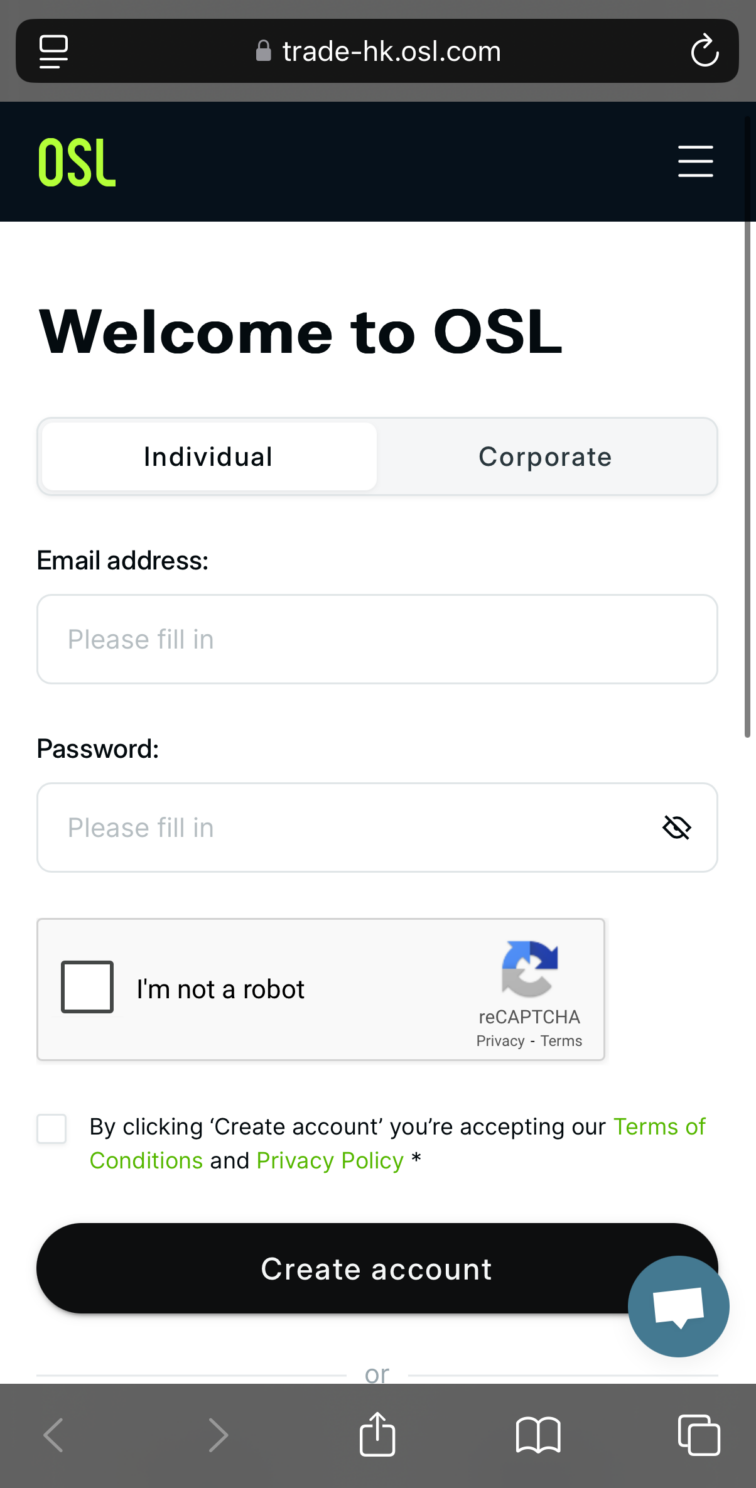Tap the Safari forward arrow

point(217,1436)
